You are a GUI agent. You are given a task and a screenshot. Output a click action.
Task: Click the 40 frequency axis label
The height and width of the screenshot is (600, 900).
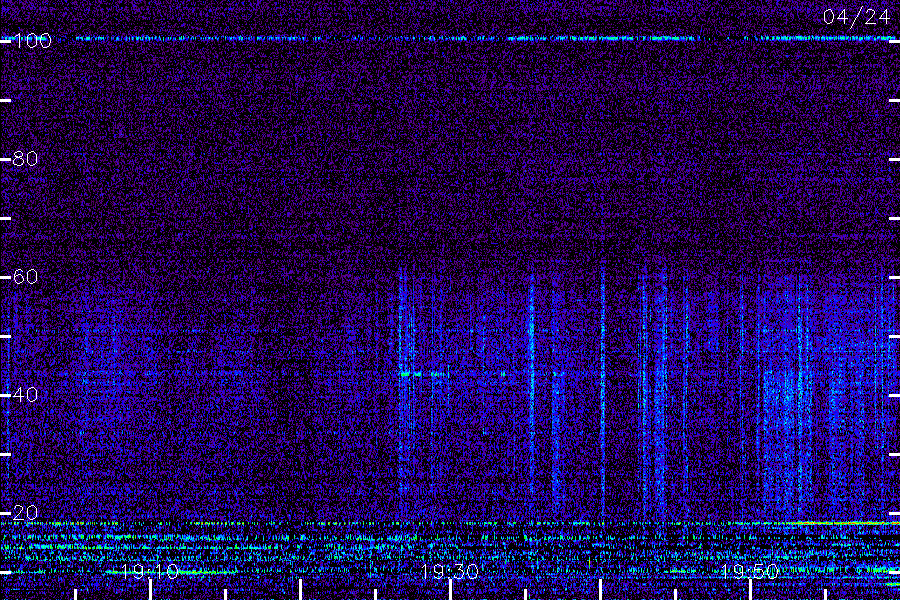coord(25,395)
